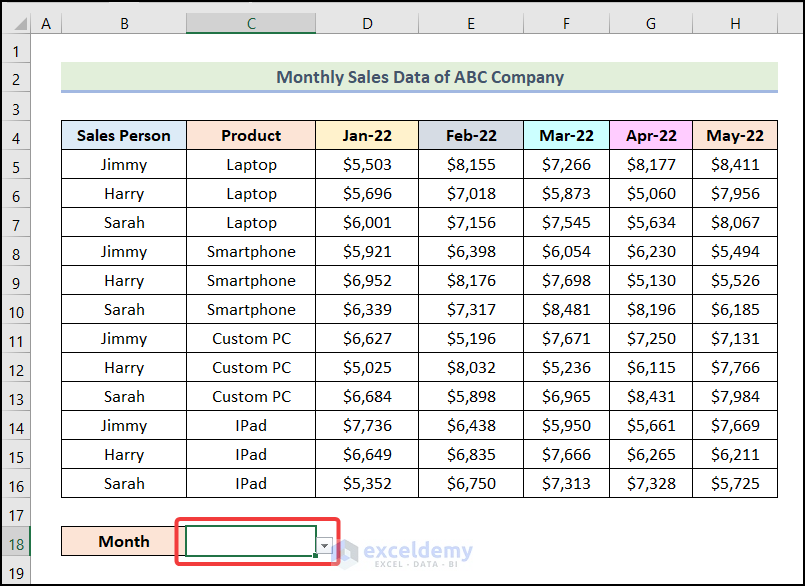805x586 pixels.
Task: Select column D header
Action: click(367, 23)
